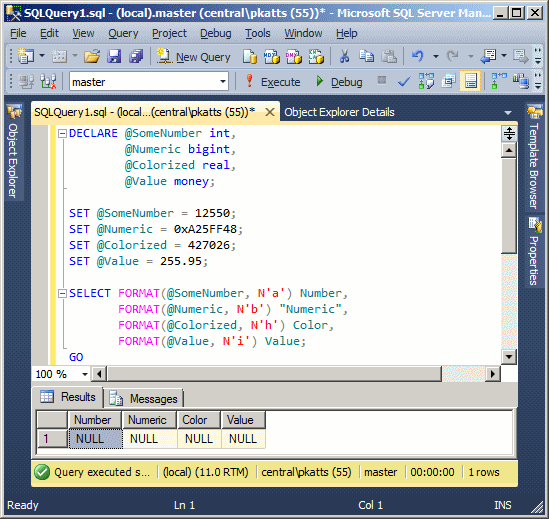
Task: Open the Edit menu
Action: coord(49,33)
